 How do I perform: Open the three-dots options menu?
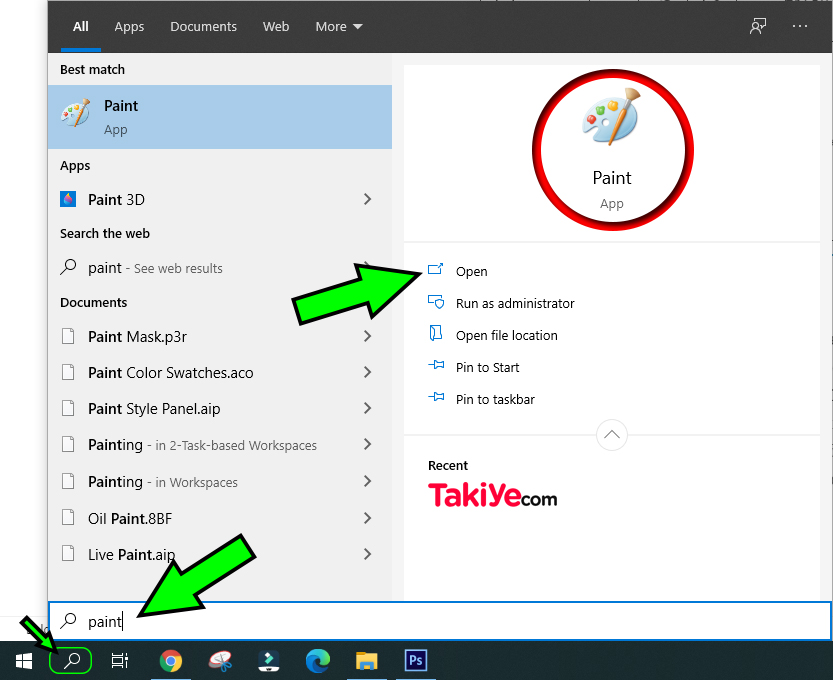[800, 26]
